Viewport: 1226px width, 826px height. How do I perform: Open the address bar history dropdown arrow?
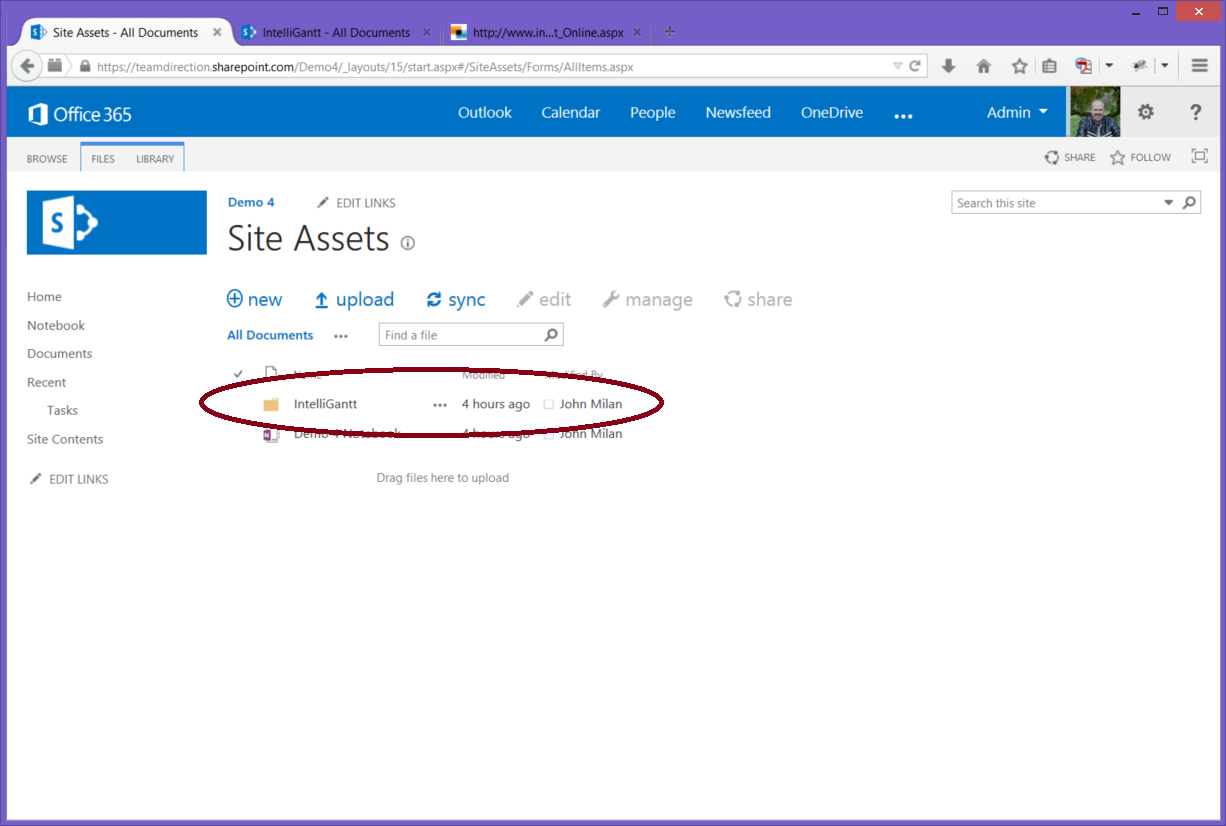pos(897,67)
